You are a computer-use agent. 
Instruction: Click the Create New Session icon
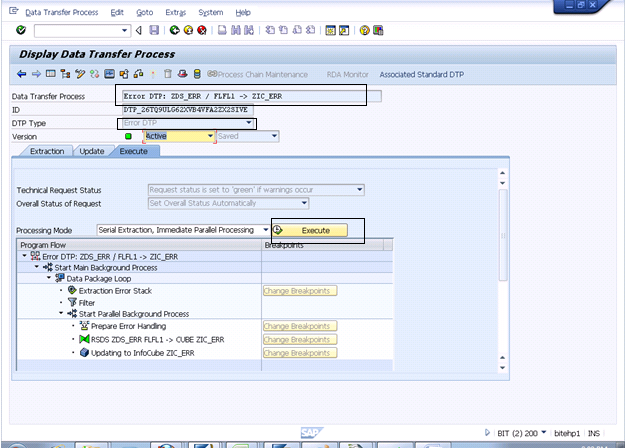coord(330,30)
